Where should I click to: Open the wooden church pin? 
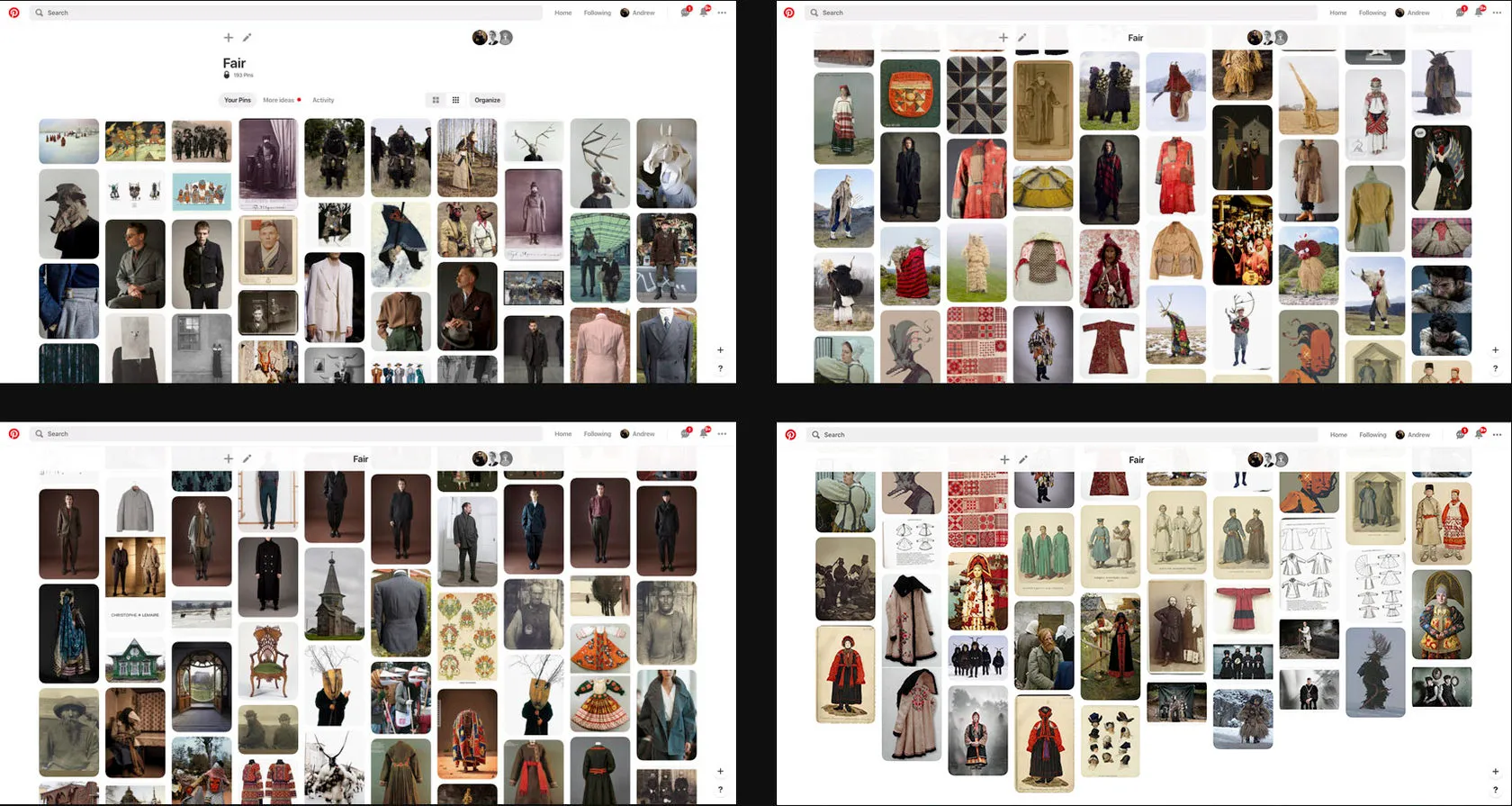click(x=334, y=593)
